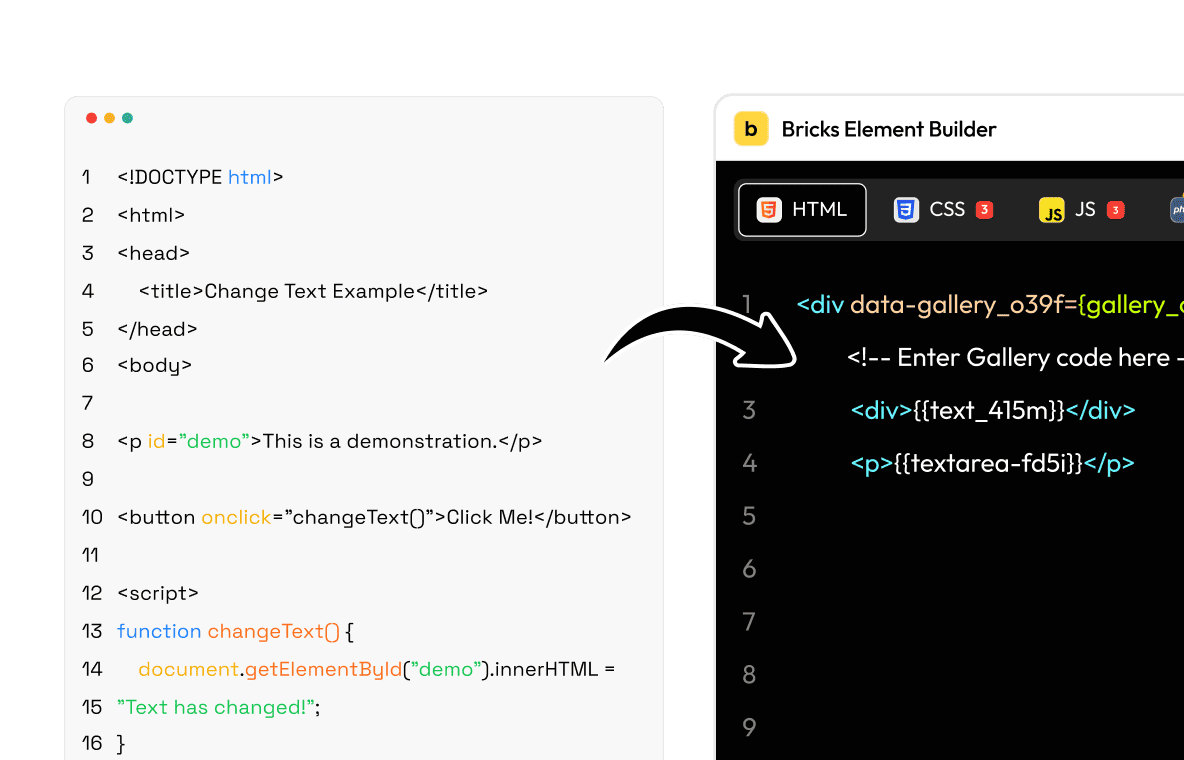Switch to the HTML tab

[802, 210]
